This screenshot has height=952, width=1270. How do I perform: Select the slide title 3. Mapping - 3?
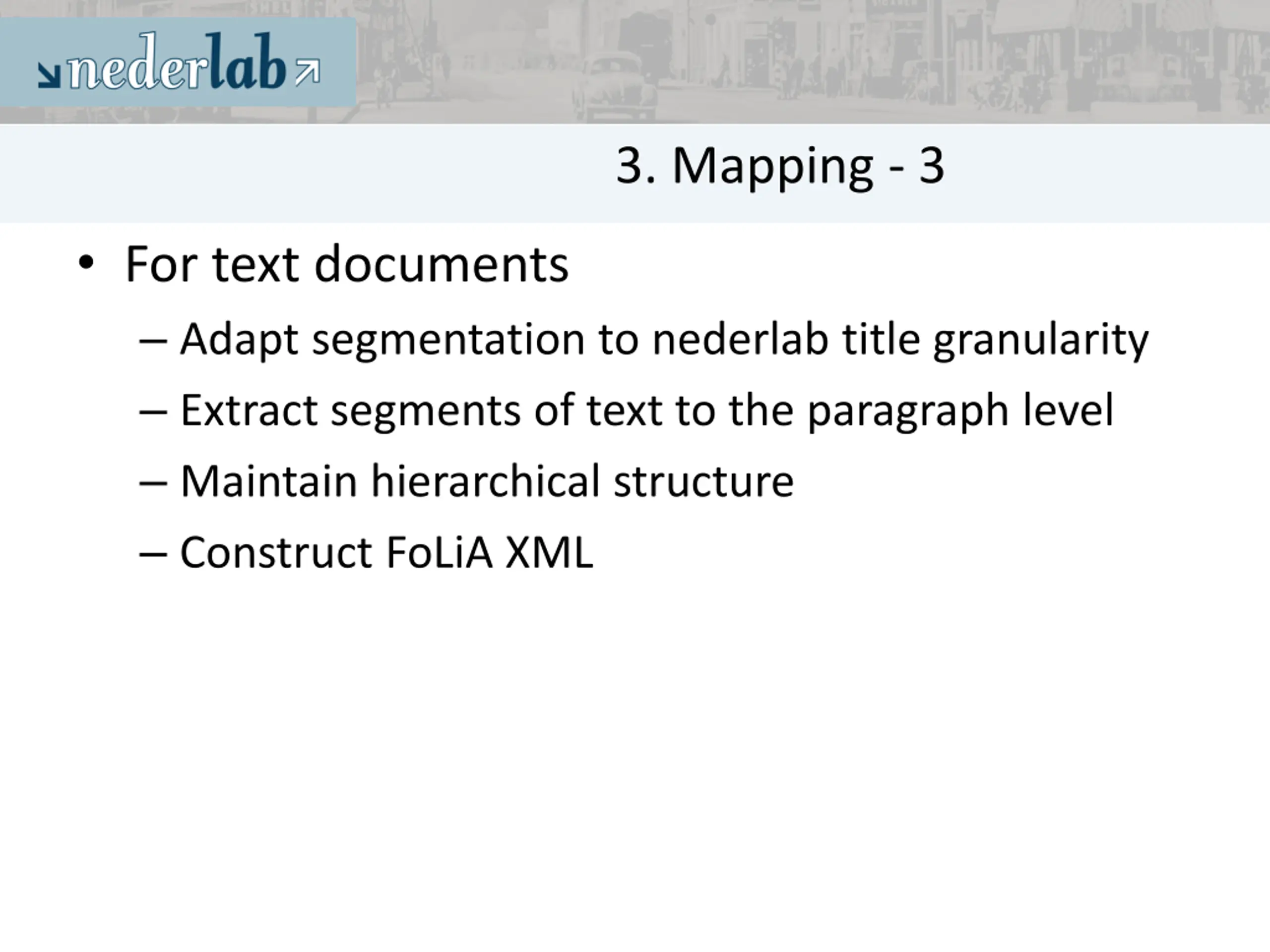(x=780, y=167)
